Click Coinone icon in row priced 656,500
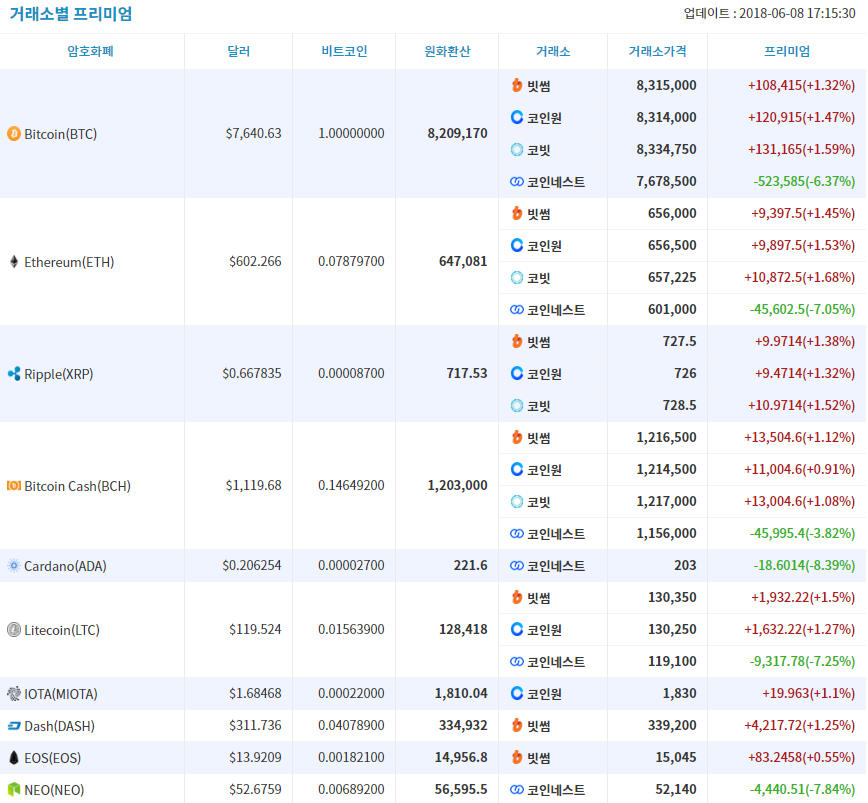Image resolution: width=868 pixels, height=803 pixels. tap(516, 245)
